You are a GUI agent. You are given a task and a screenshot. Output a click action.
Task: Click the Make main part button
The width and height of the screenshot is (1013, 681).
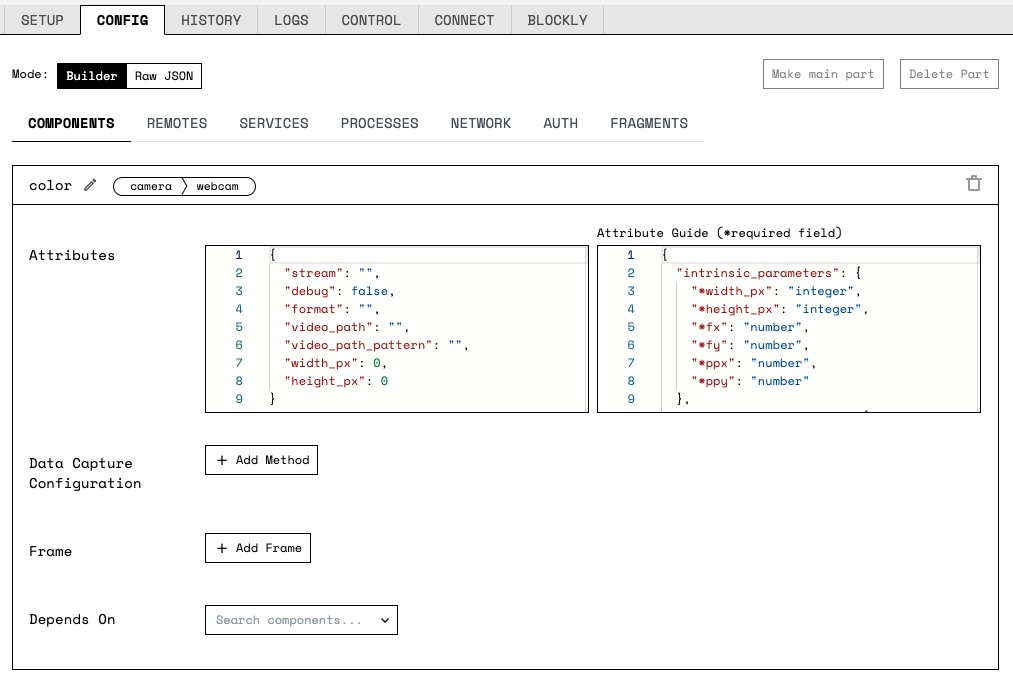click(823, 74)
